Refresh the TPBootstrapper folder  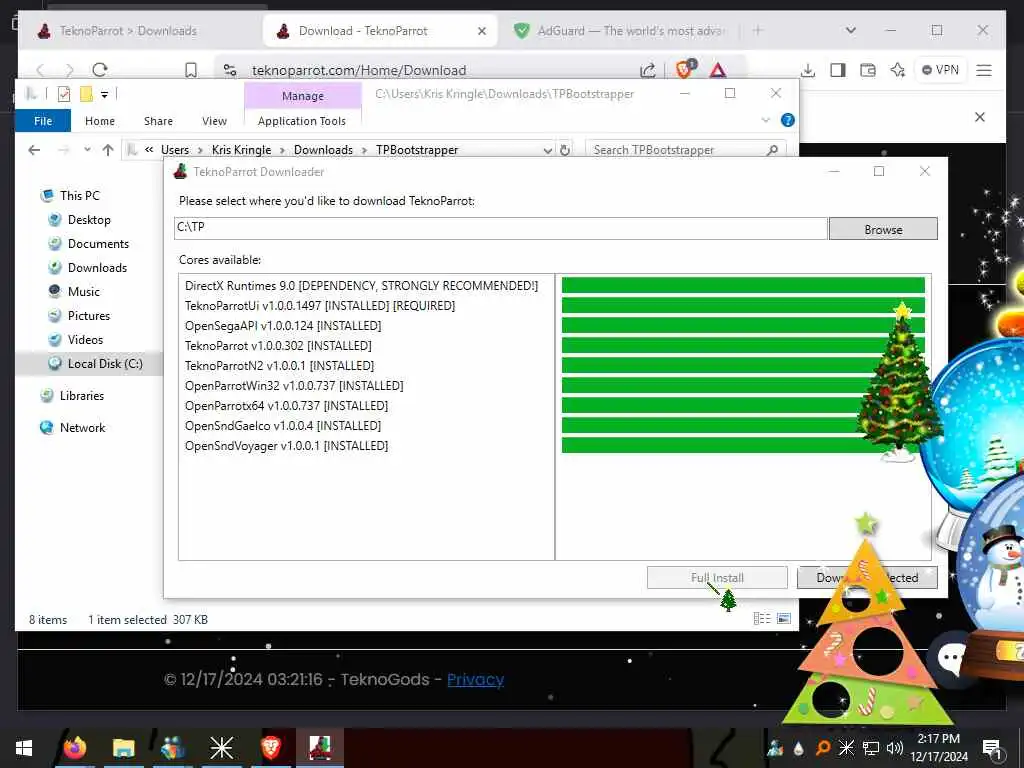coord(565,150)
